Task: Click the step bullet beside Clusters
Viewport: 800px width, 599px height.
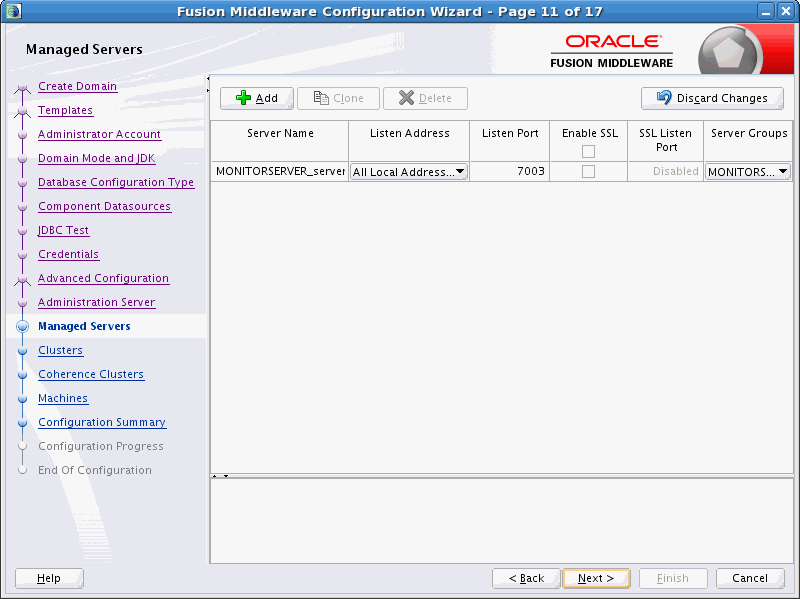Action: pyautogui.click(x=22, y=351)
